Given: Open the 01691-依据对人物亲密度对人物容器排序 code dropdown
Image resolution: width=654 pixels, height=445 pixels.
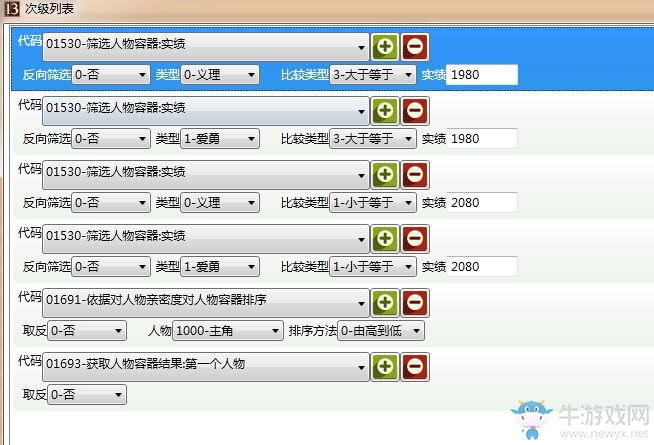Looking at the screenshot, I should pos(206,303).
